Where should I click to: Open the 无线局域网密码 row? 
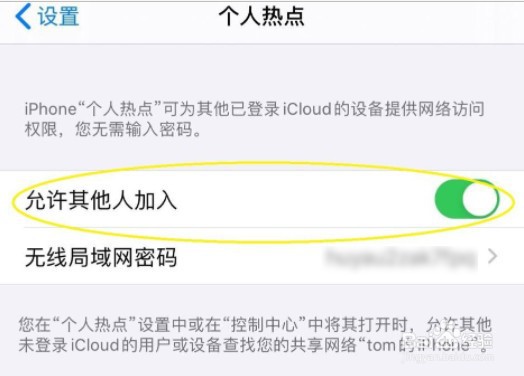[262, 257]
